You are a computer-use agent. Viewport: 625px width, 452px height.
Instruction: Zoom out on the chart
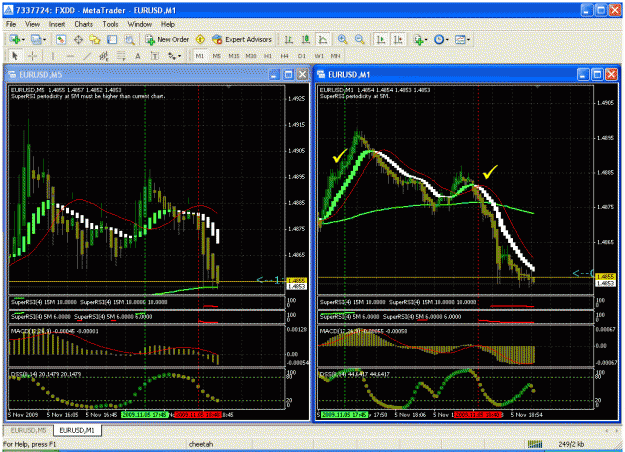click(359, 39)
